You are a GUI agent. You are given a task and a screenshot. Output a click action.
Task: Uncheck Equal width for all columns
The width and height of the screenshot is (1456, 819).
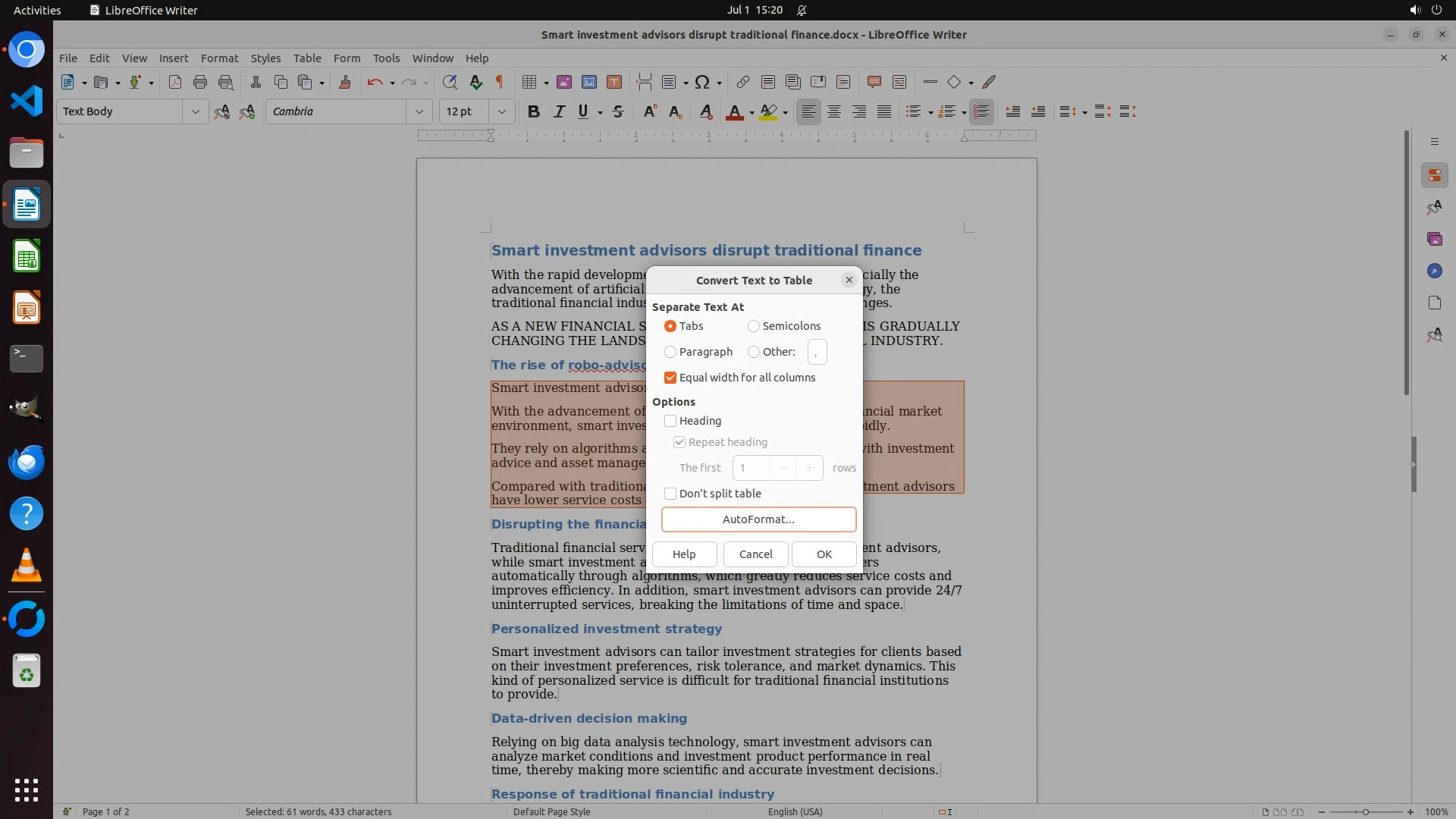670,378
